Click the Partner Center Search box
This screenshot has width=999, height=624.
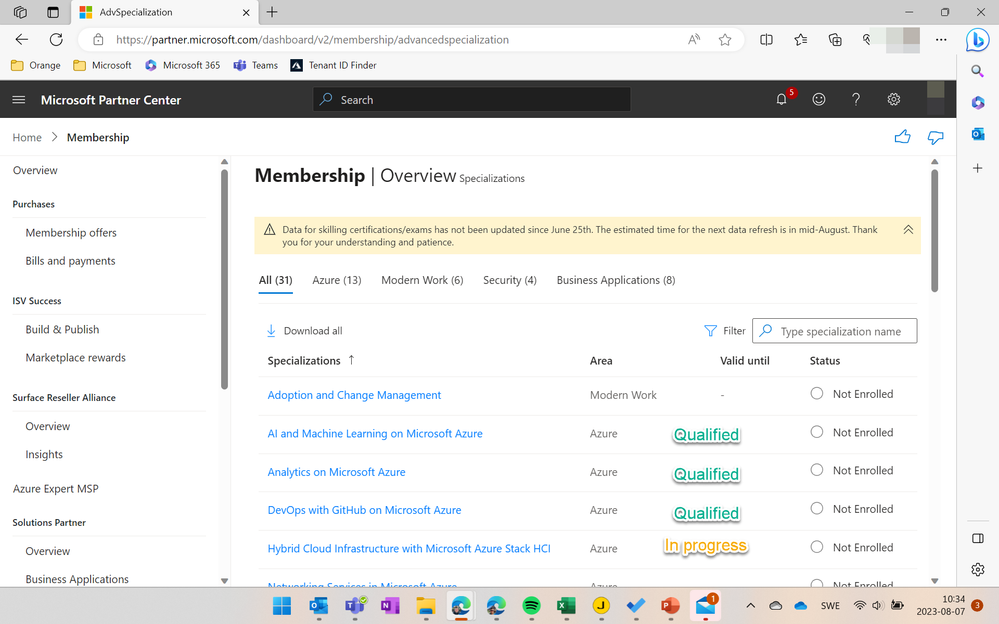pos(471,99)
